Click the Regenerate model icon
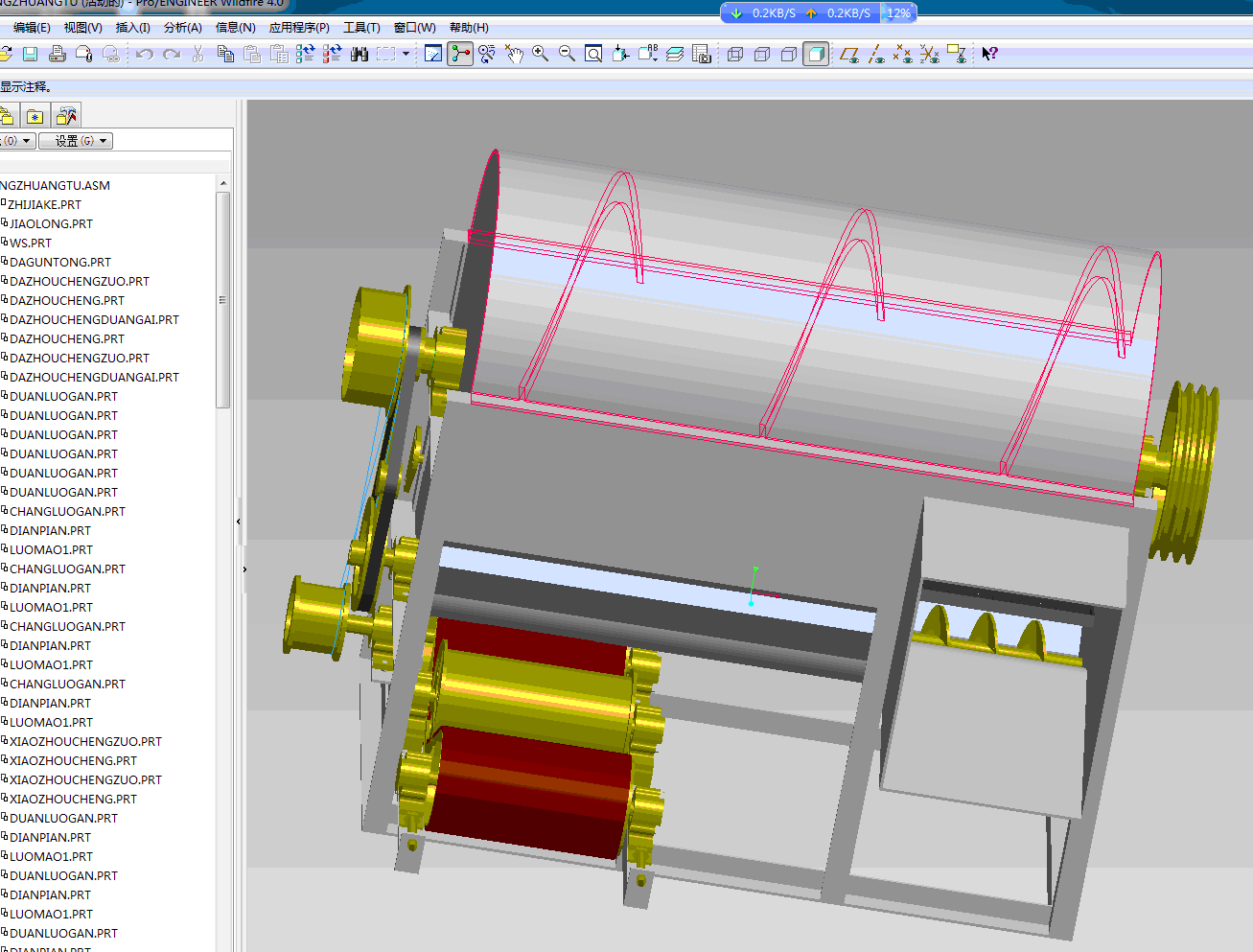 306,54
